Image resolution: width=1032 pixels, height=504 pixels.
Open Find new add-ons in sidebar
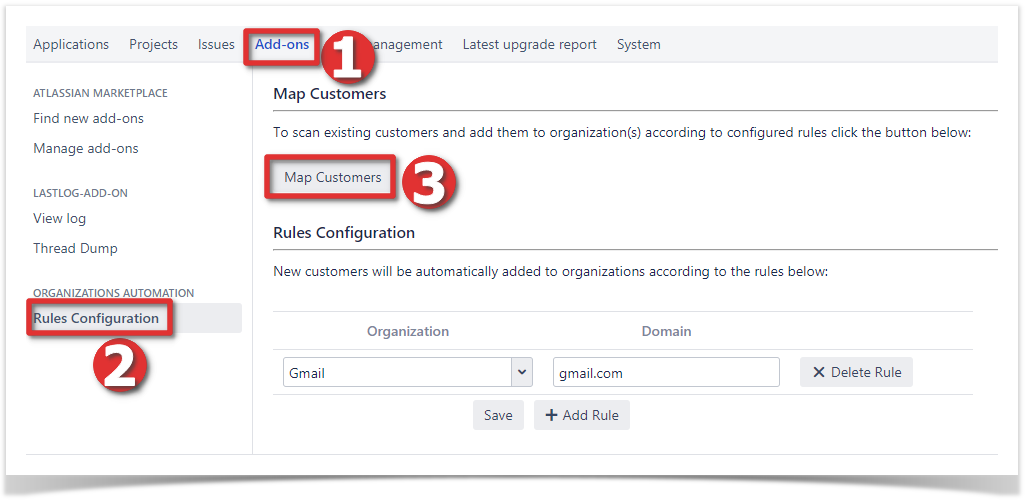pyautogui.click(x=88, y=118)
